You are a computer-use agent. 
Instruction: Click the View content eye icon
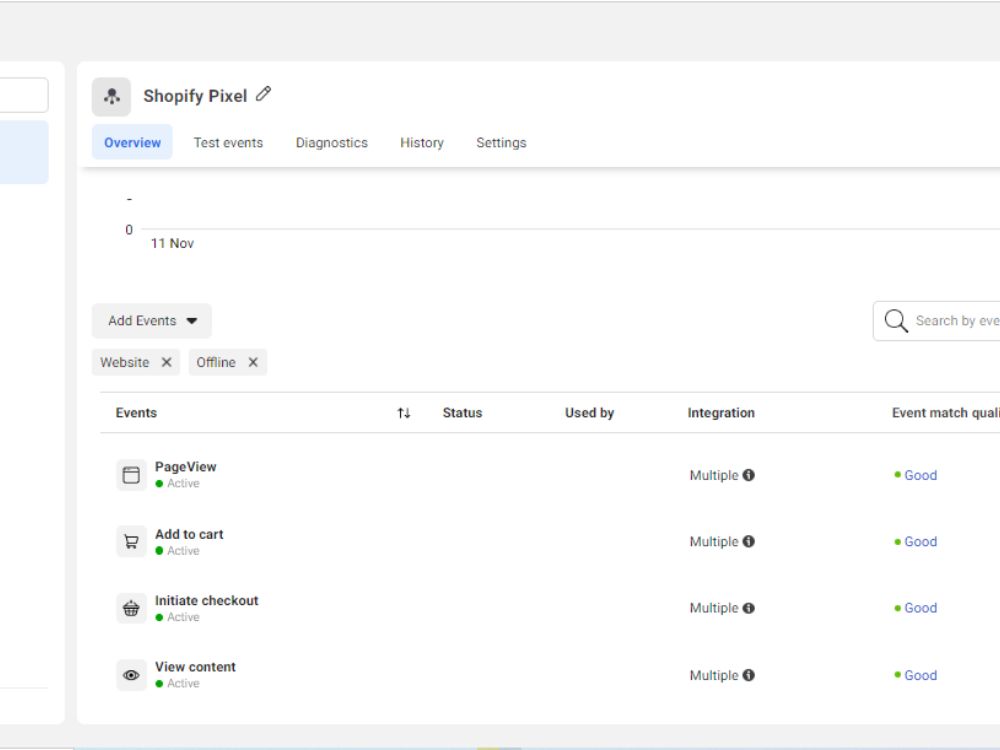[131, 675]
